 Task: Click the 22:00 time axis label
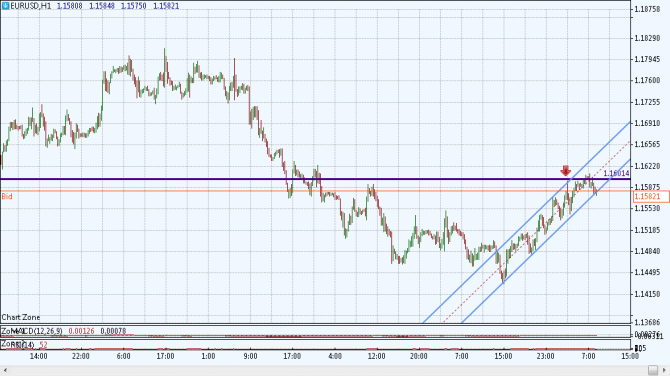pos(81,356)
